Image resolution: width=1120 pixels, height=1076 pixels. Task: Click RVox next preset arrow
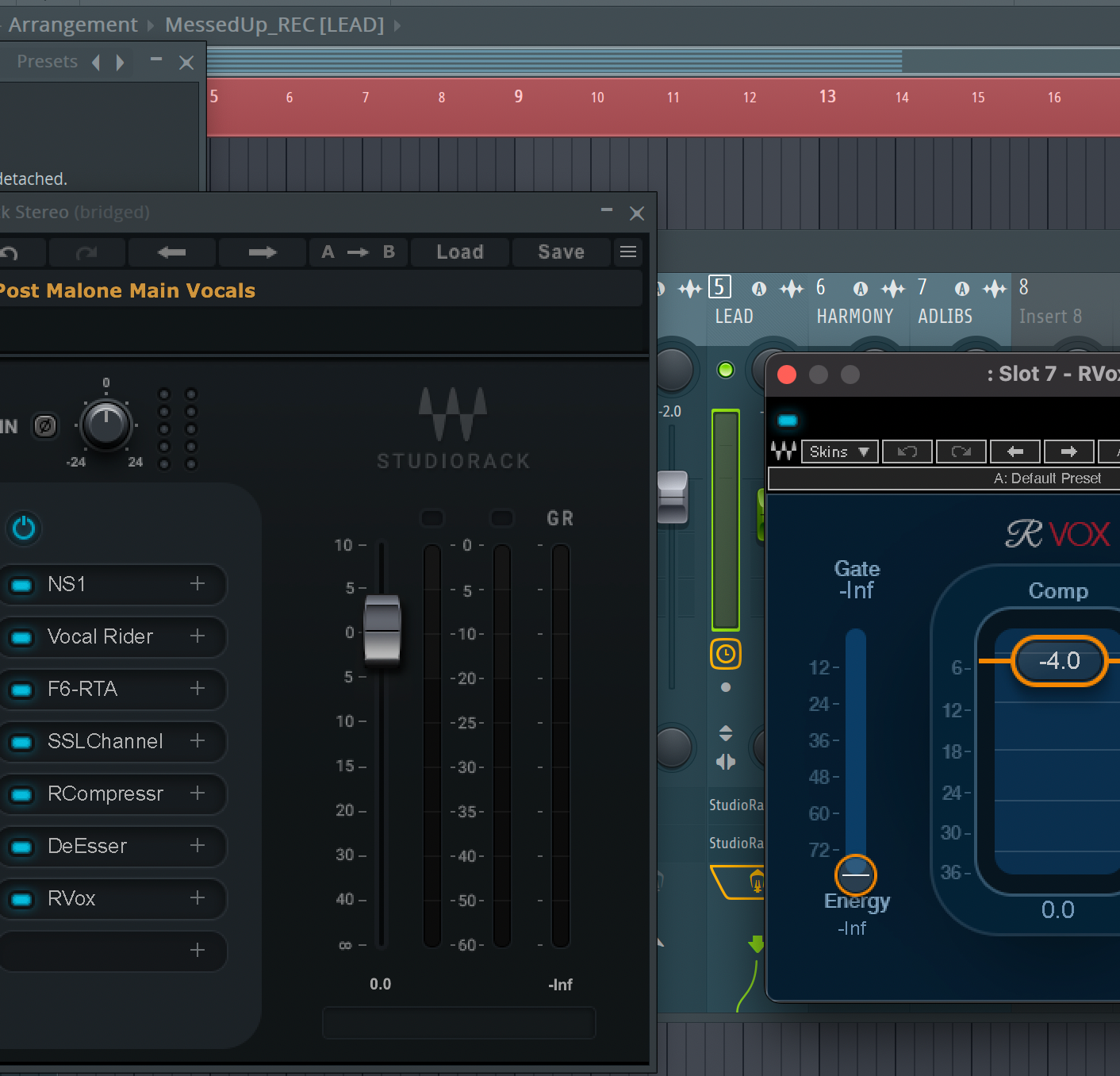(x=1068, y=452)
